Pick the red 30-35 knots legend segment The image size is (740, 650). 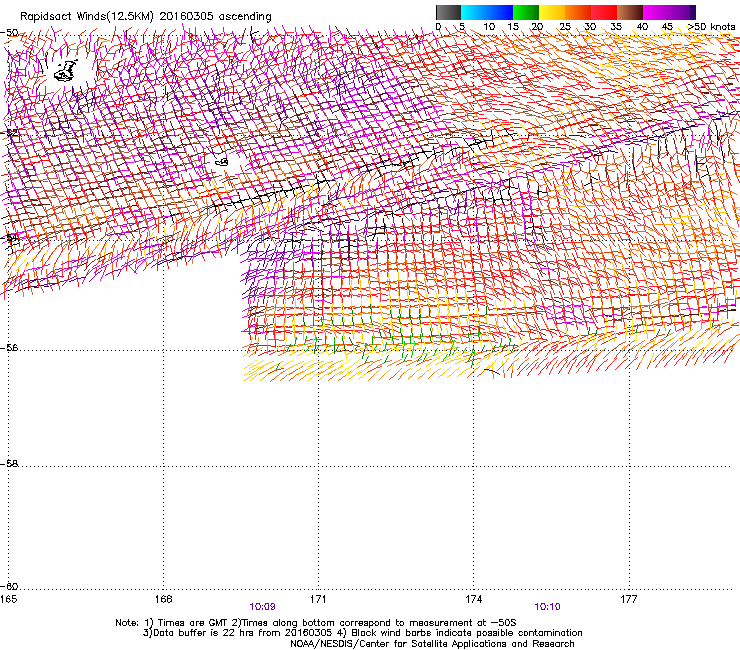604,12
